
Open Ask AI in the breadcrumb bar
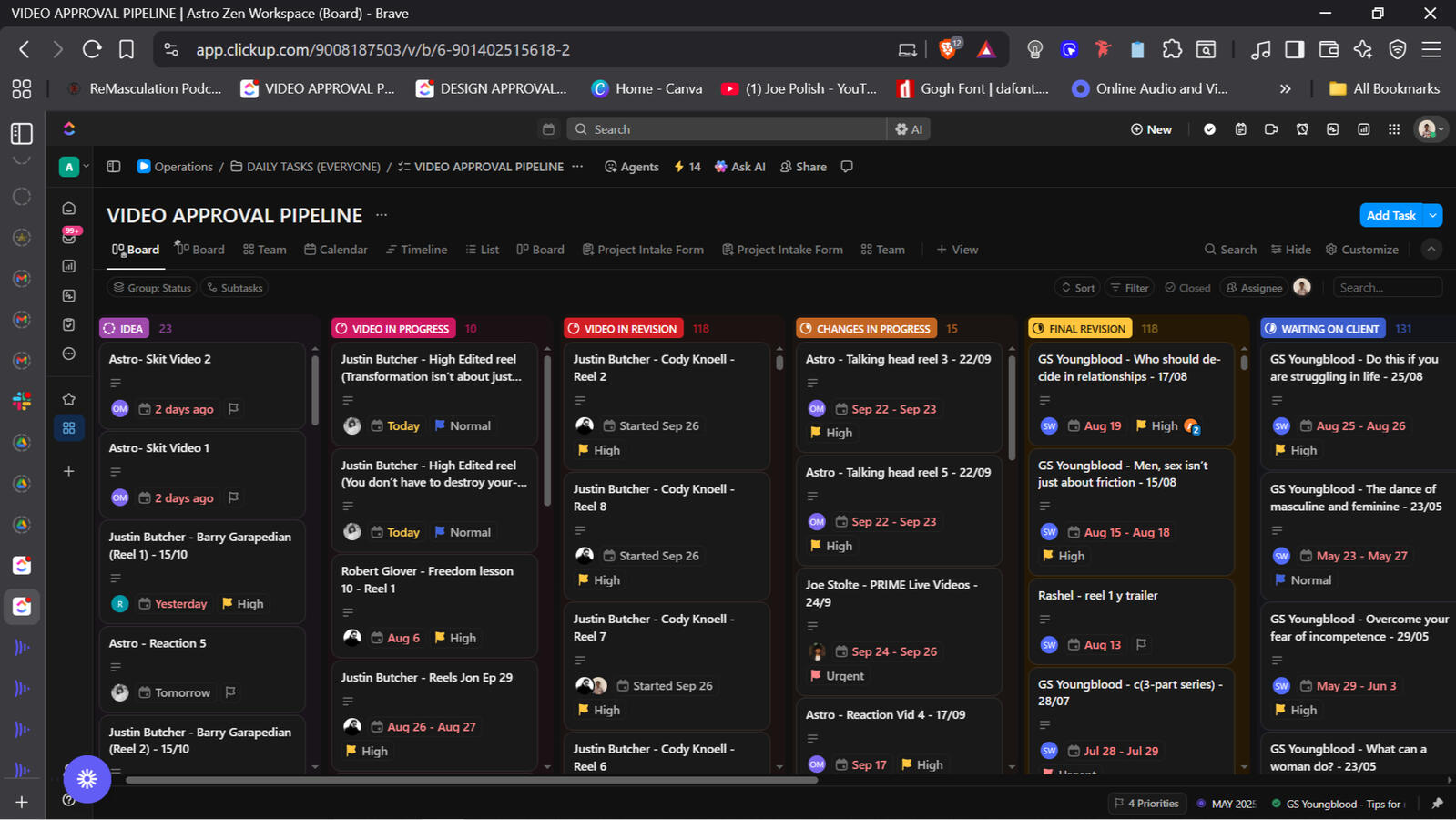[740, 167]
